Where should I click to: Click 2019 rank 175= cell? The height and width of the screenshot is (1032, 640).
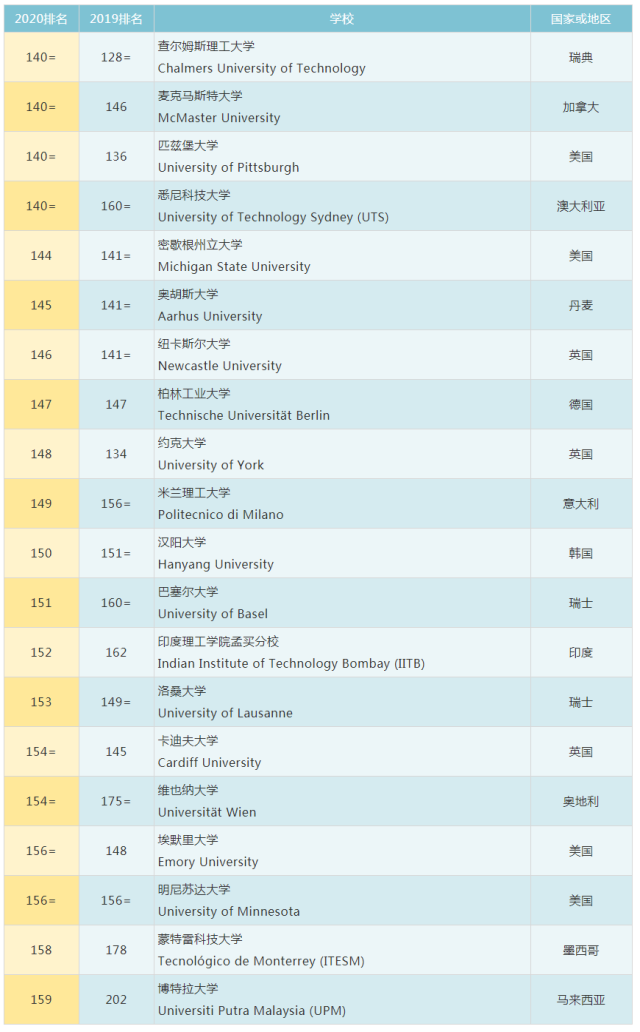116,802
